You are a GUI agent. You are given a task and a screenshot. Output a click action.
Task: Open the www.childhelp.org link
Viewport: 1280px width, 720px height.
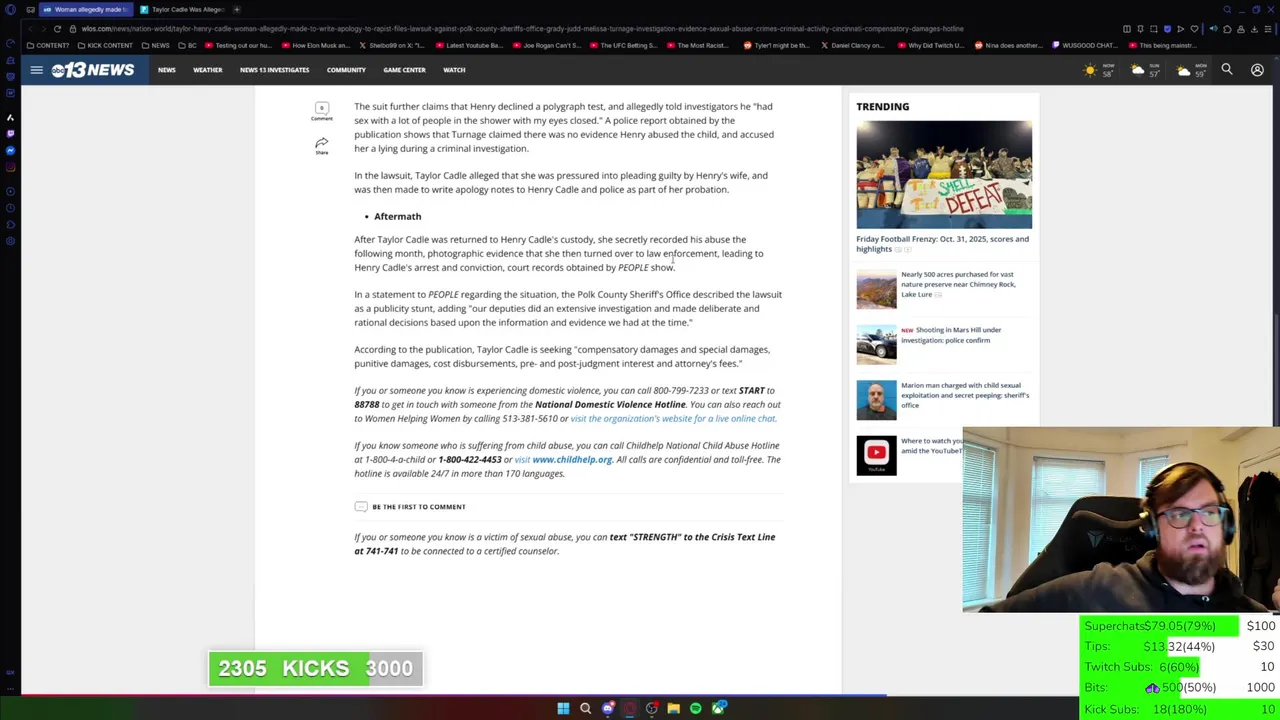[x=572, y=459]
